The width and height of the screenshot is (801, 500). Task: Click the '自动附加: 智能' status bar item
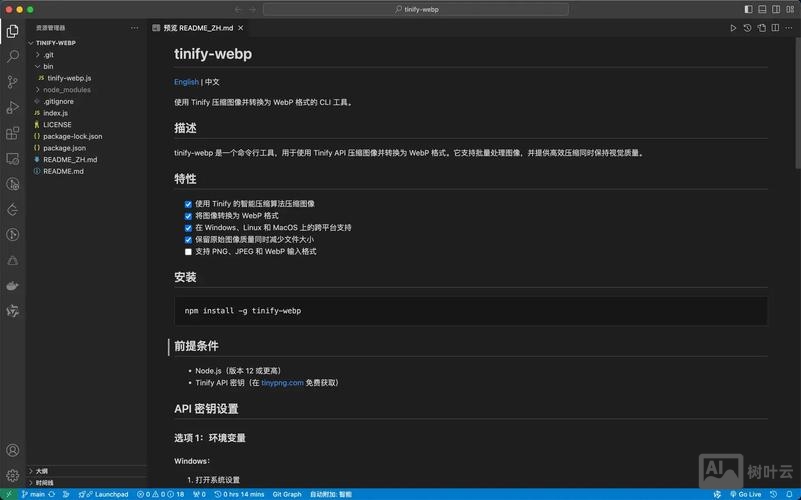point(331,494)
